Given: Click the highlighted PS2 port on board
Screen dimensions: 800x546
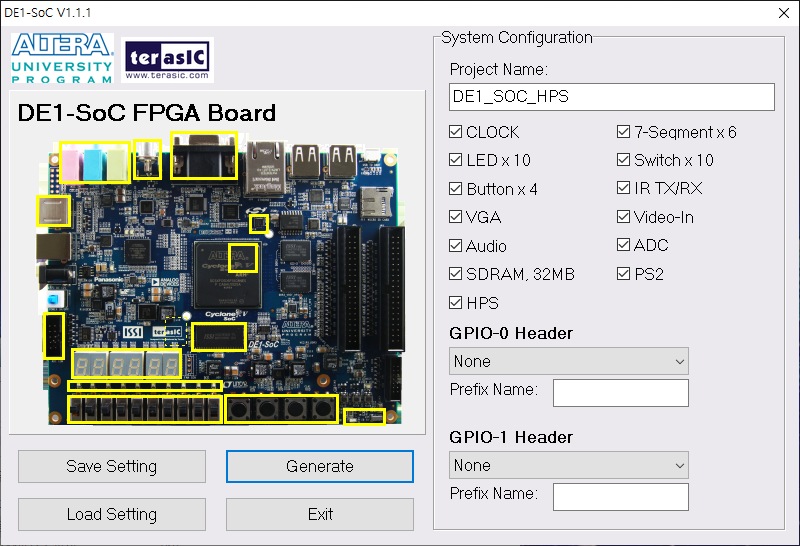Looking at the screenshot, I should coord(54,211).
